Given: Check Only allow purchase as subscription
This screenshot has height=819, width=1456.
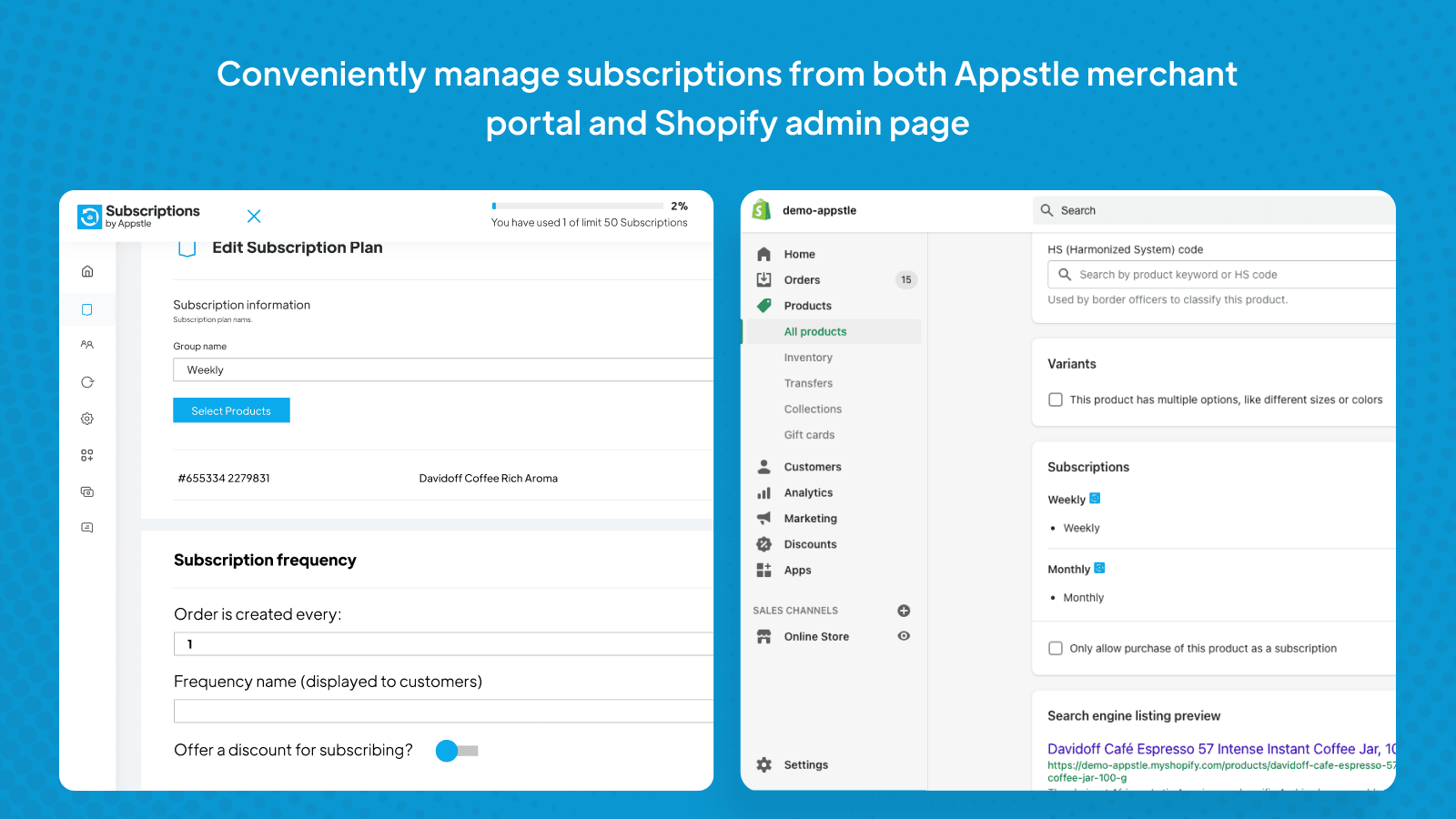Looking at the screenshot, I should pyautogui.click(x=1055, y=648).
